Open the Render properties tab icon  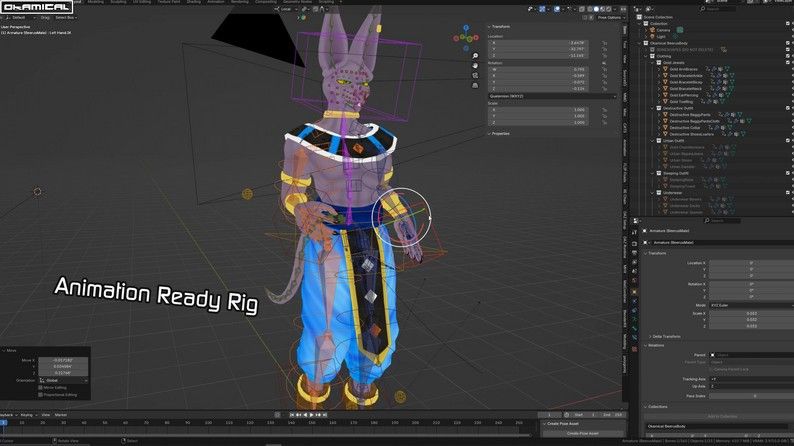(x=634, y=244)
